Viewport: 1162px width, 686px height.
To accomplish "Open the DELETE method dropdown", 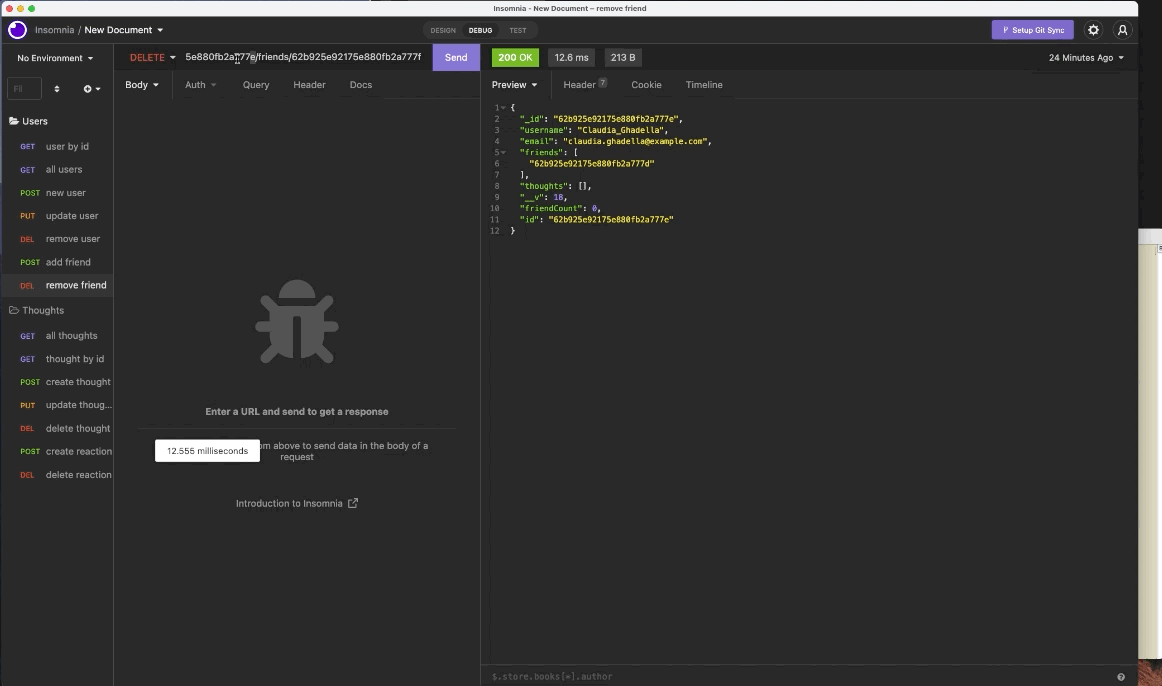I will click(150, 57).
